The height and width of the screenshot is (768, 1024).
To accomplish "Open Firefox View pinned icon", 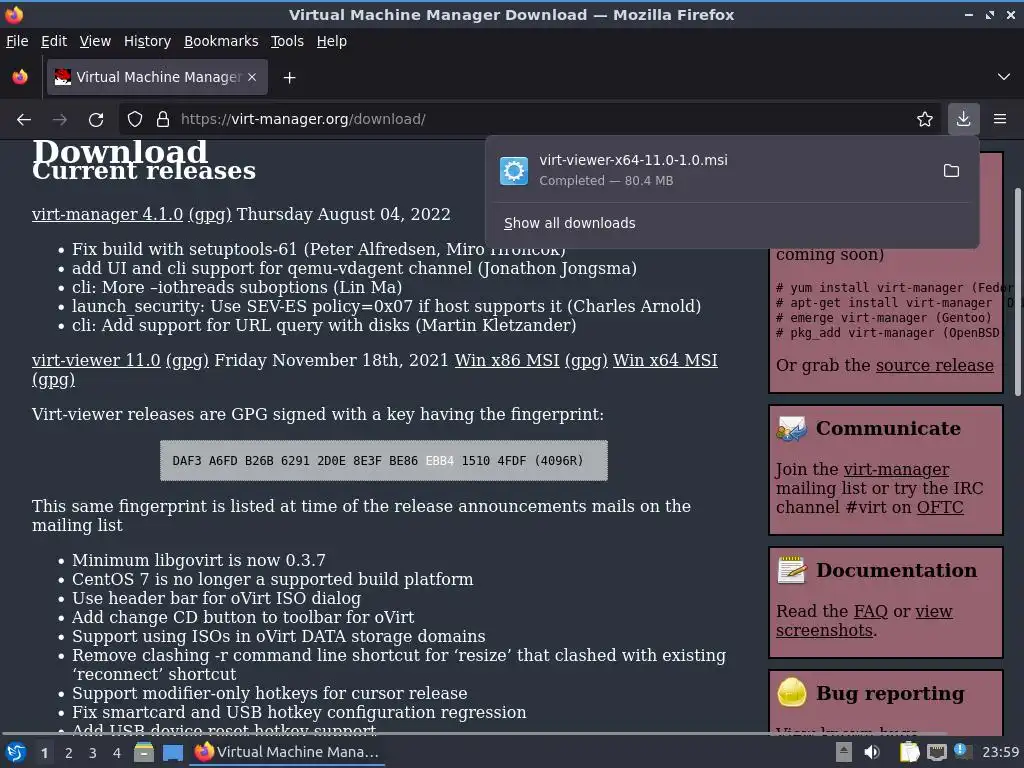I will coord(20,77).
